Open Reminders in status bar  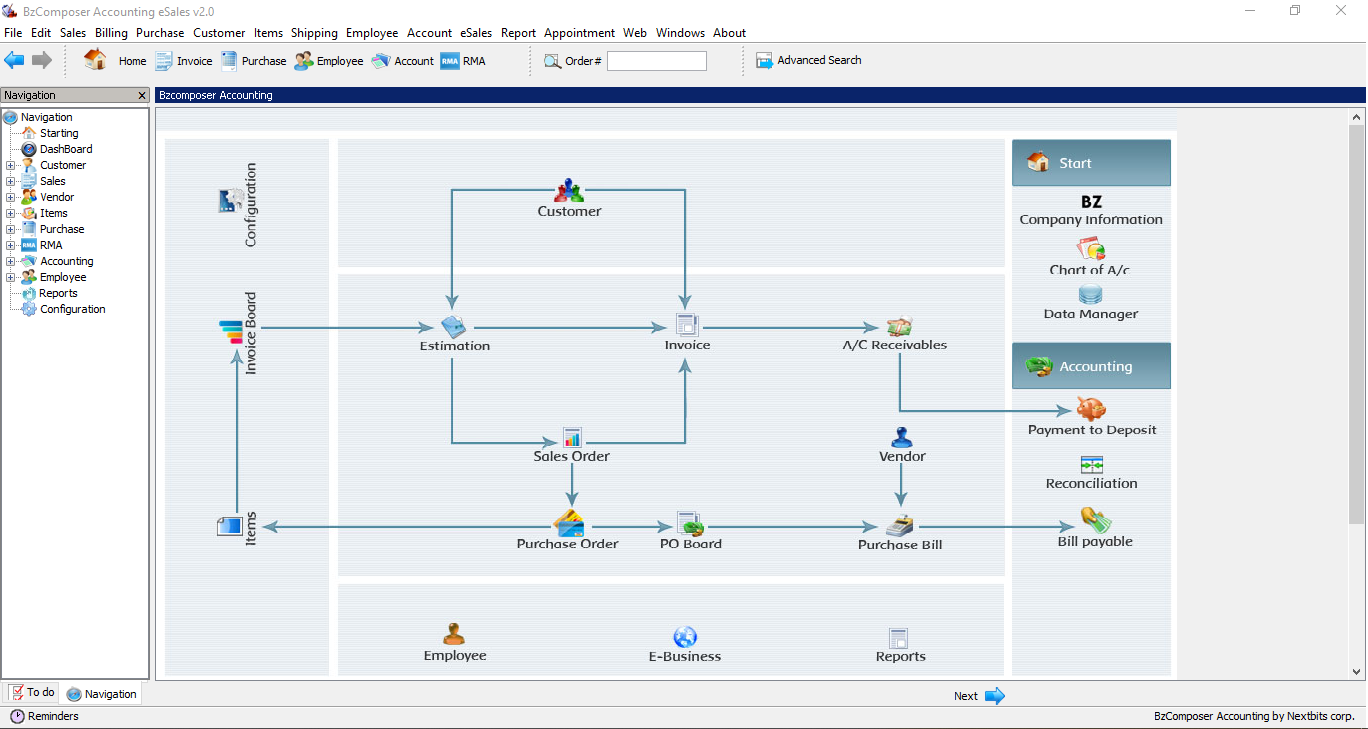pyautogui.click(x=45, y=716)
